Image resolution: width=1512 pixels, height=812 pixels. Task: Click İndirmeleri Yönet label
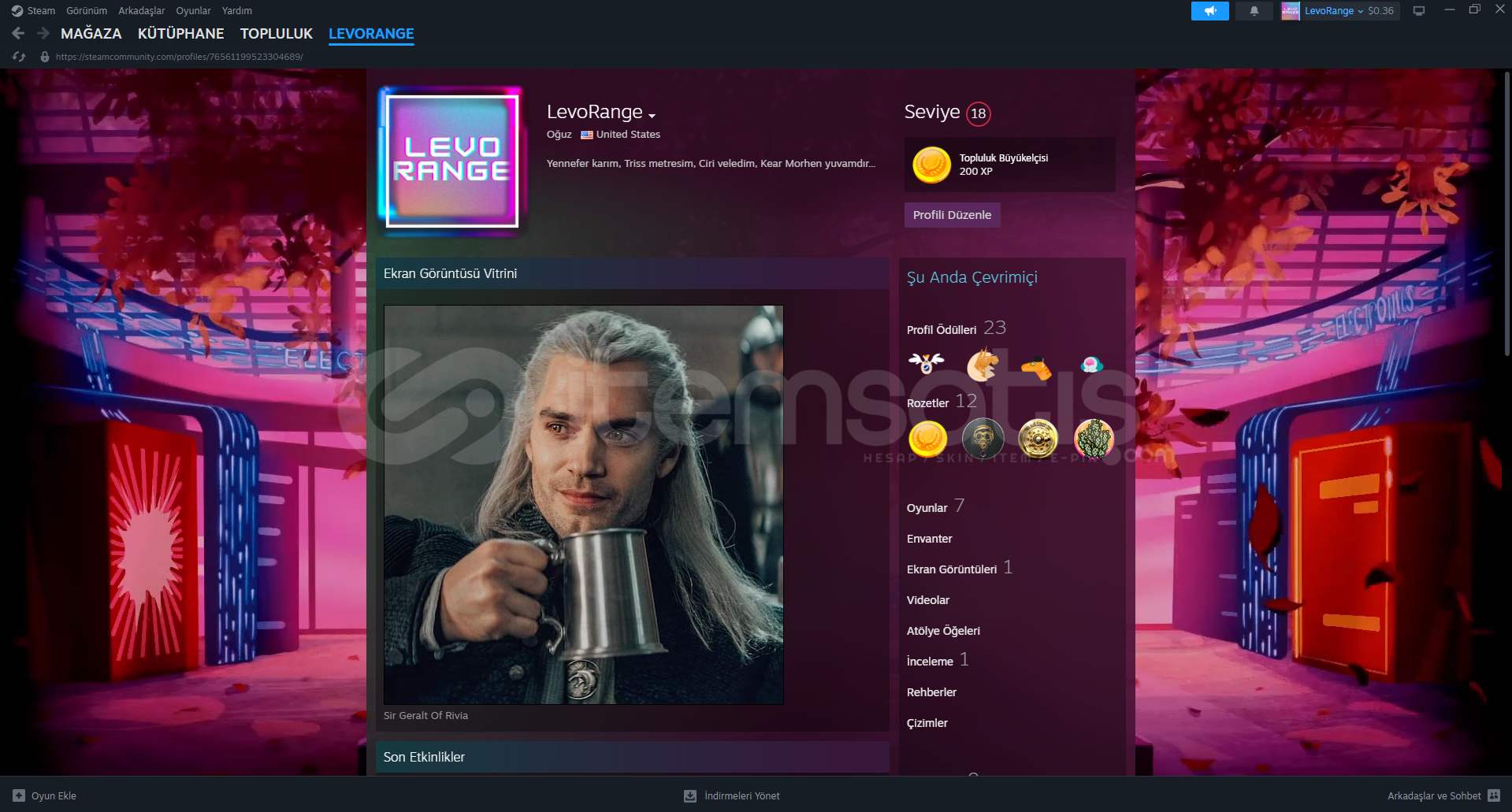[742, 795]
